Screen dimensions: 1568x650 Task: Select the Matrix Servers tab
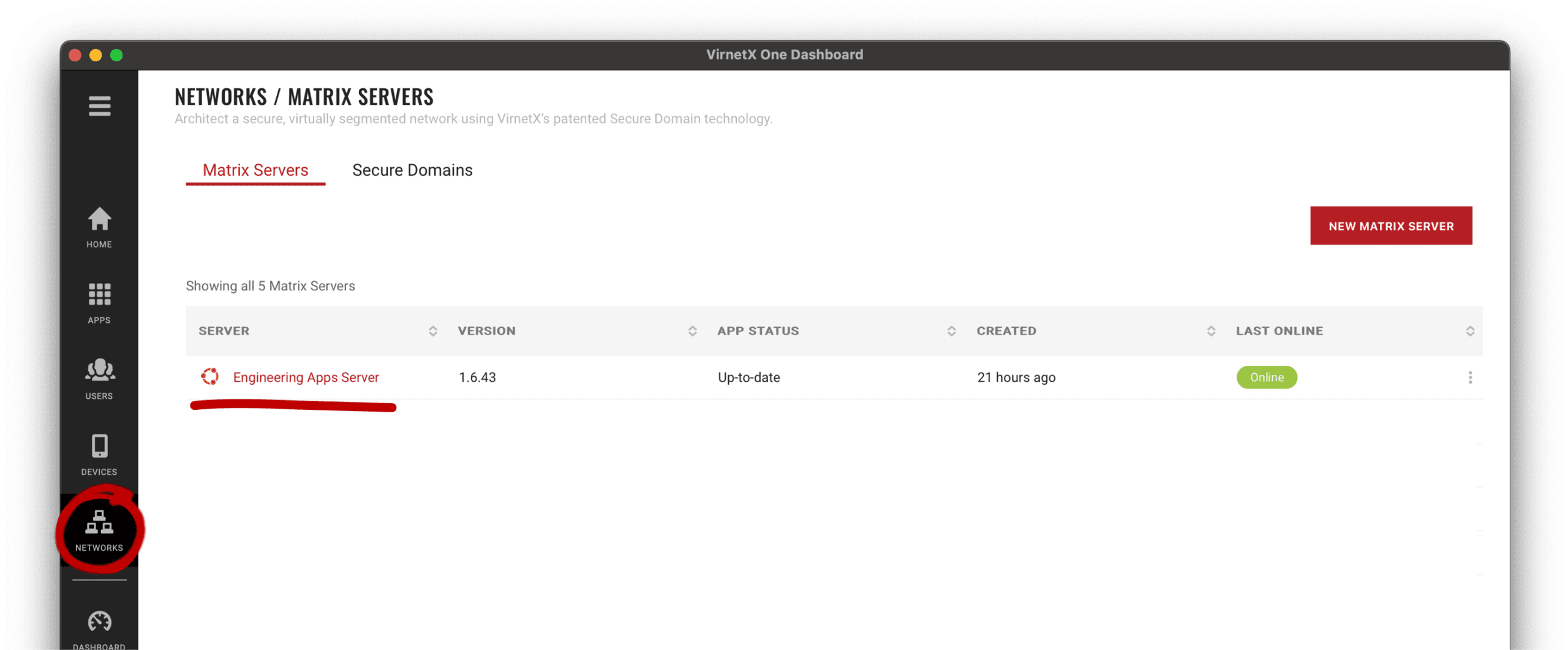[x=255, y=170]
